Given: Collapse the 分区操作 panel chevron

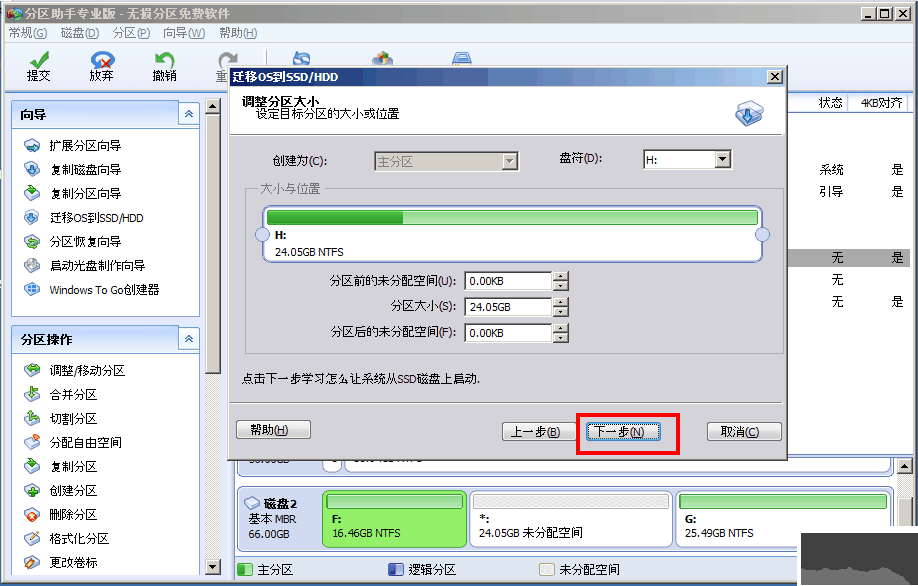Looking at the screenshot, I should pyautogui.click(x=189, y=339).
